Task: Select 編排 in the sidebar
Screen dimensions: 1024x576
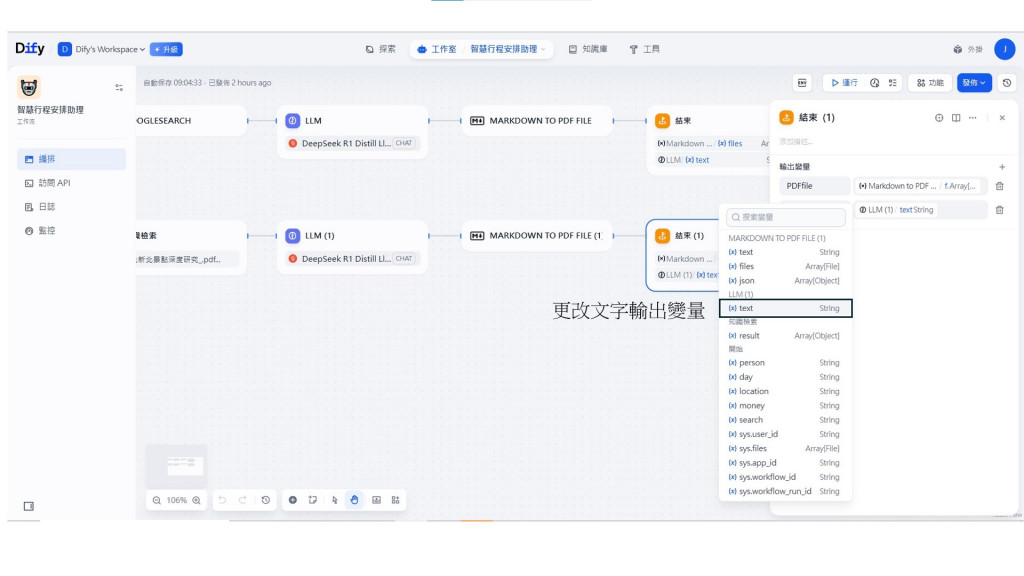Action: coord(71,159)
